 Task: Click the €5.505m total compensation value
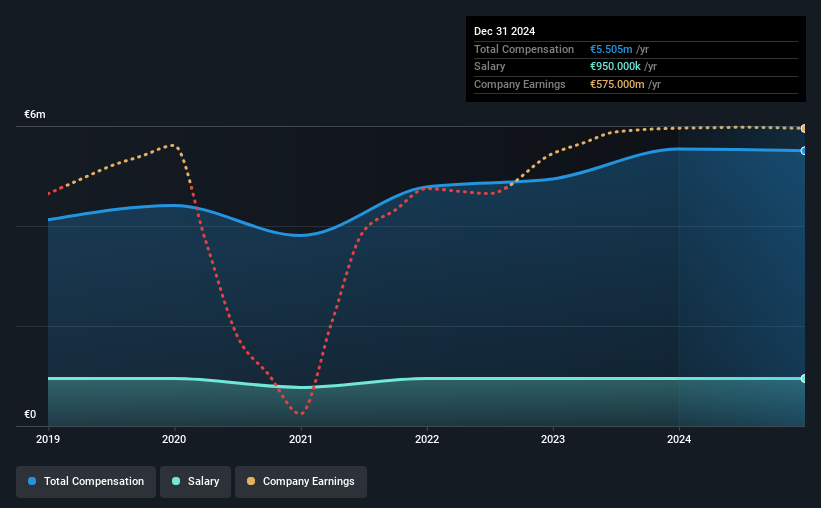click(x=611, y=49)
